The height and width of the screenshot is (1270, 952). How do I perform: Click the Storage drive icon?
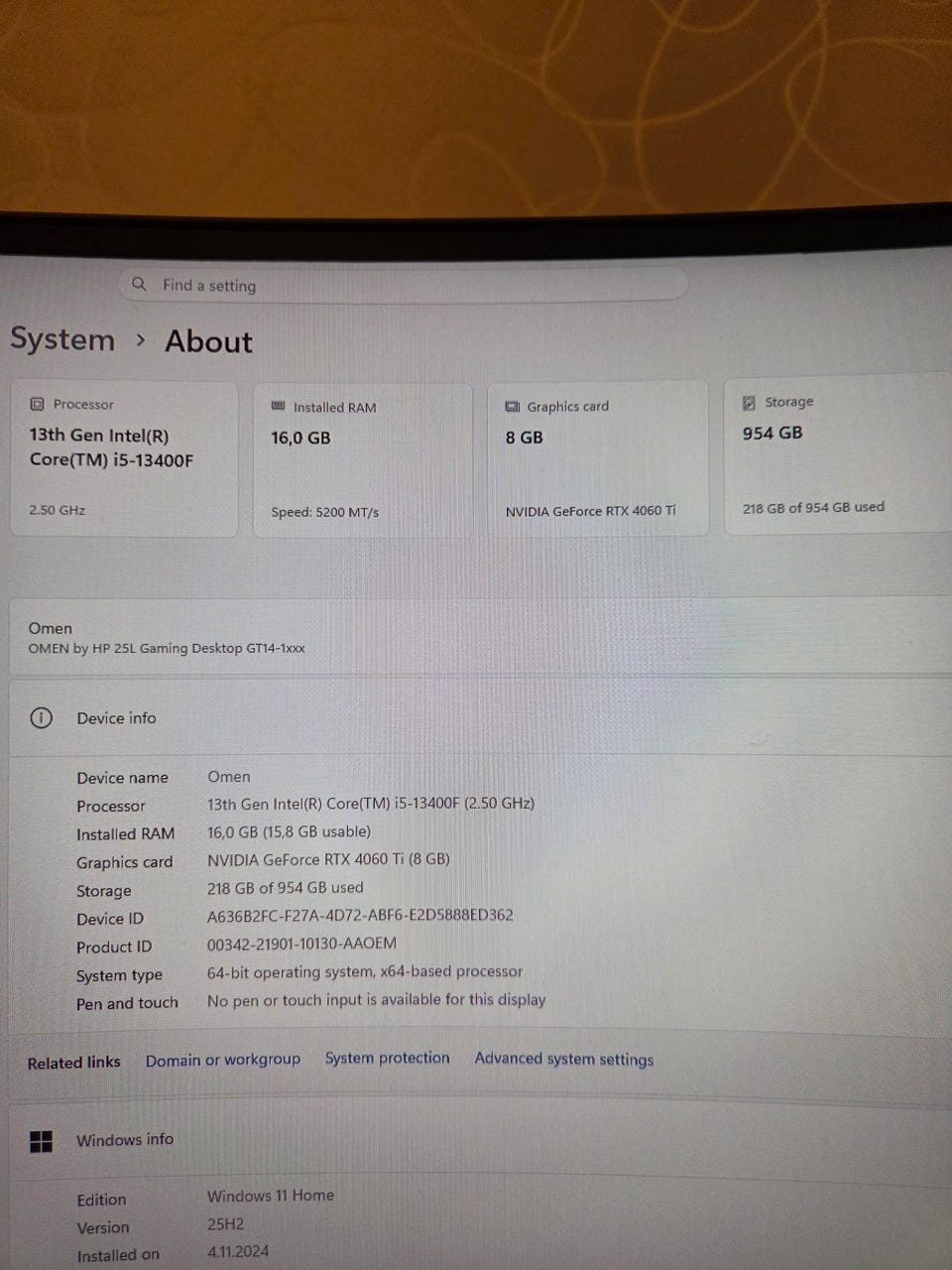tap(749, 402)
